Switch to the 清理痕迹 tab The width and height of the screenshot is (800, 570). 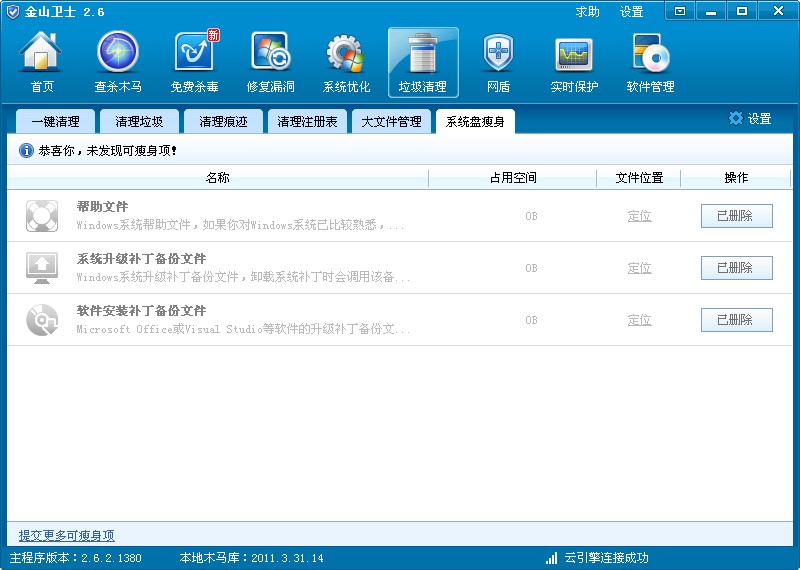click(223, 121)
